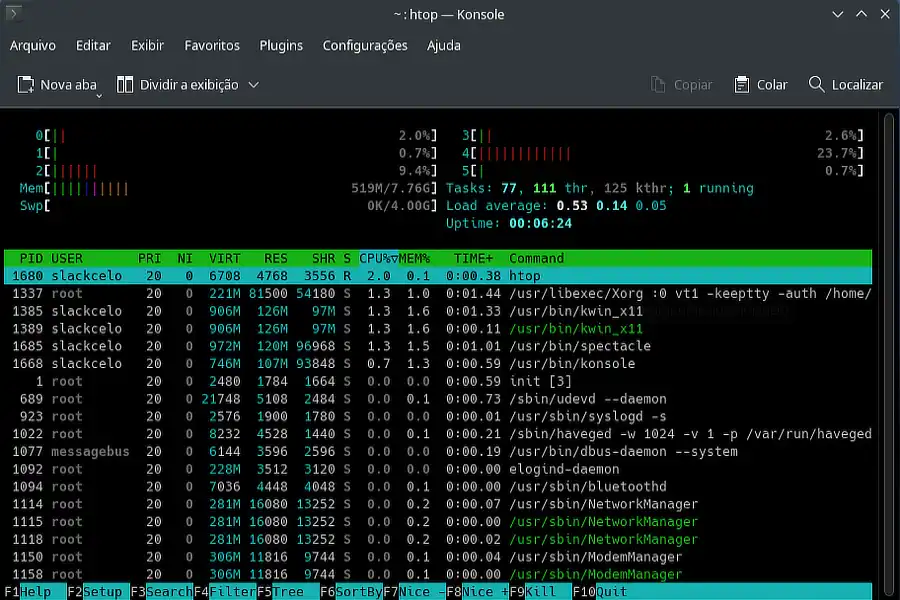The height and width of the screenshot is (600, 900).
Task: Select PID 1114 NetworkManager row
Action: 438,504
